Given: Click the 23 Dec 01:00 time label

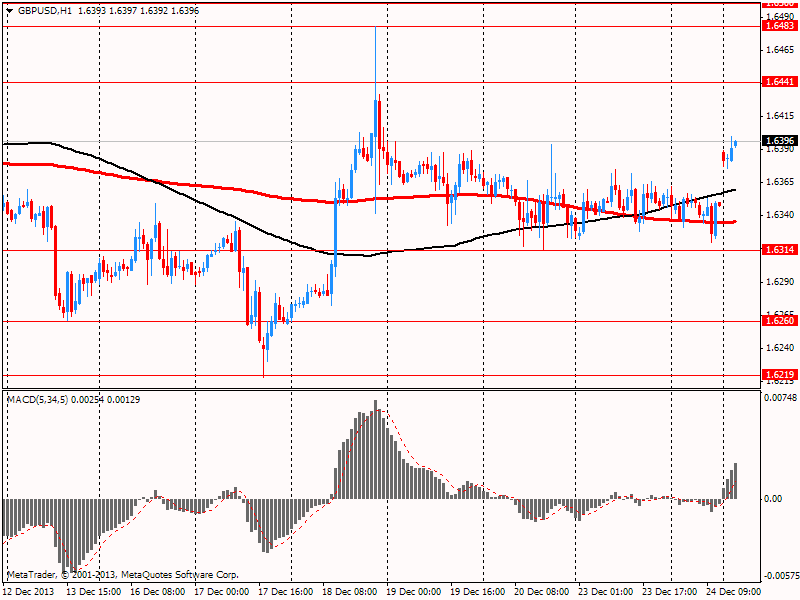Looking at the screenshot, I should point(606,591).
